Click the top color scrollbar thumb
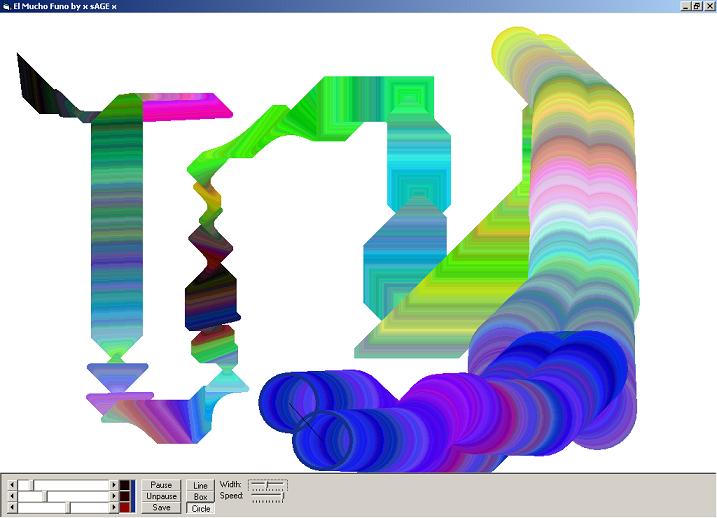This screenshot has height=518, width=717. 28,485
